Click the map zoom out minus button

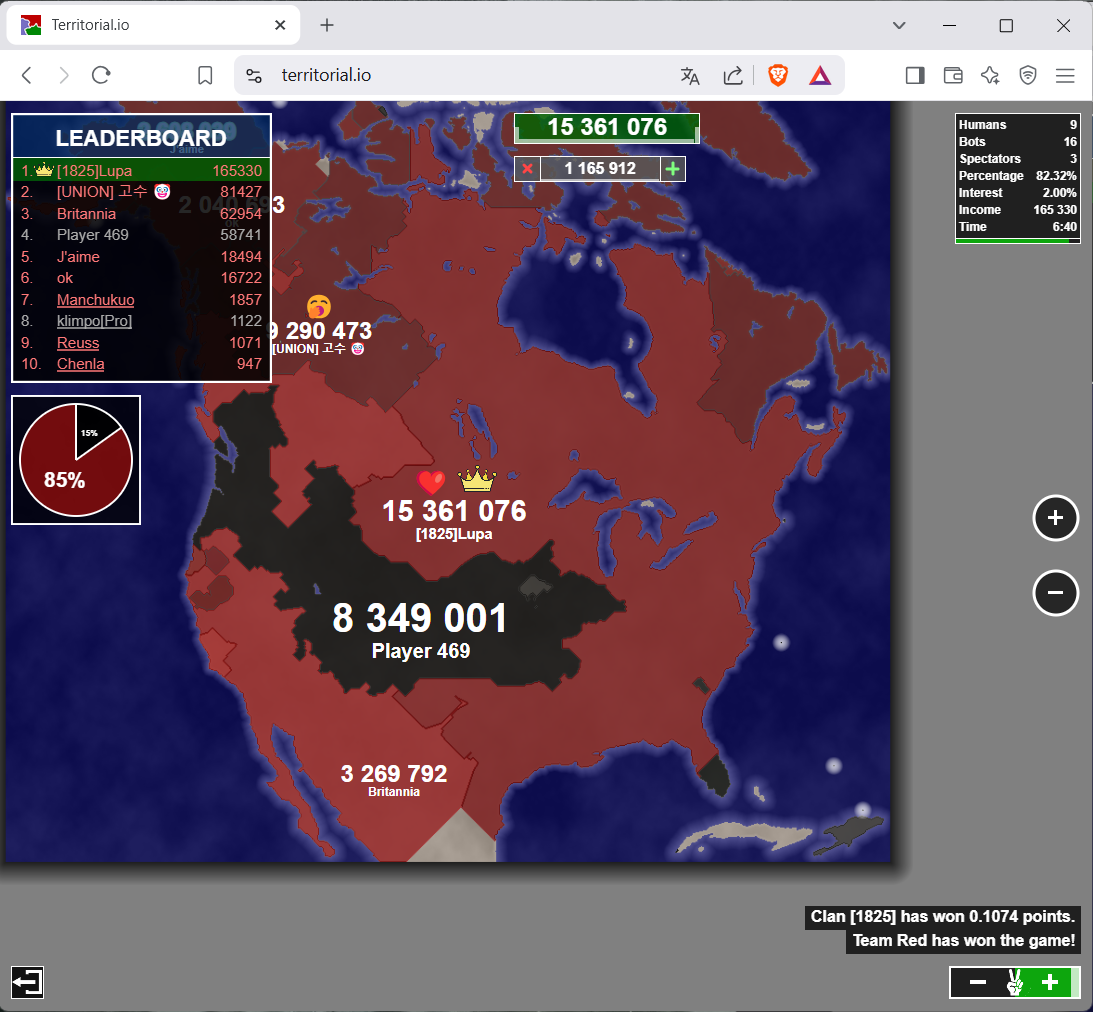[x=1055, y=593]
